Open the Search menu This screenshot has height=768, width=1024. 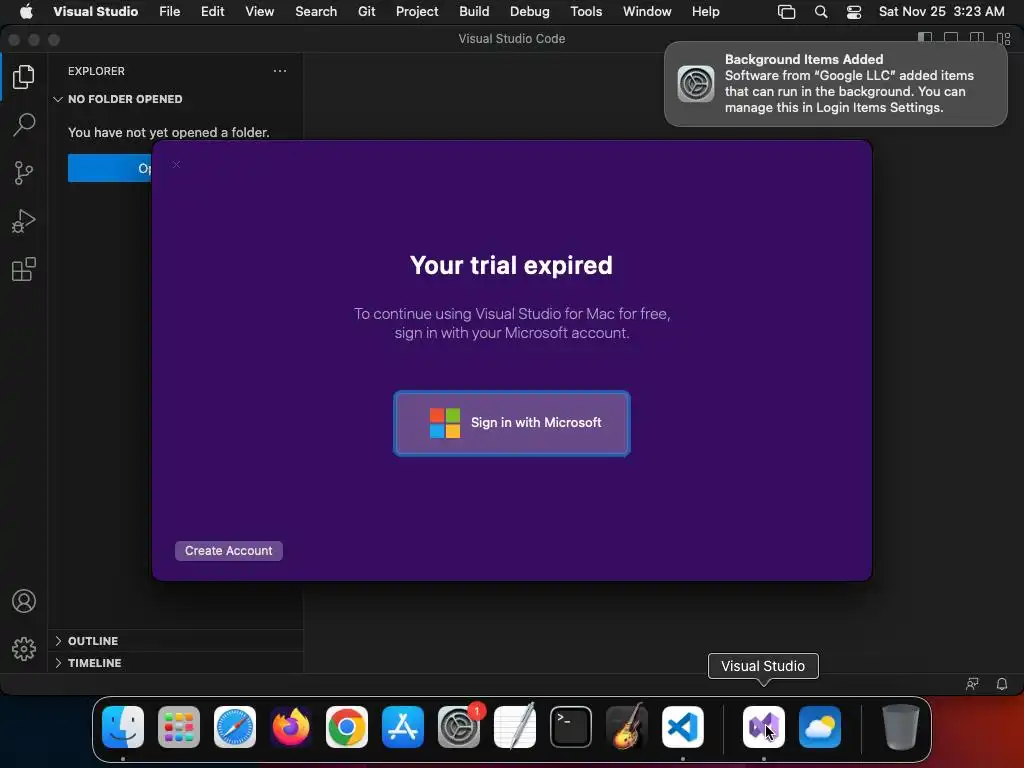pos(316,11)
